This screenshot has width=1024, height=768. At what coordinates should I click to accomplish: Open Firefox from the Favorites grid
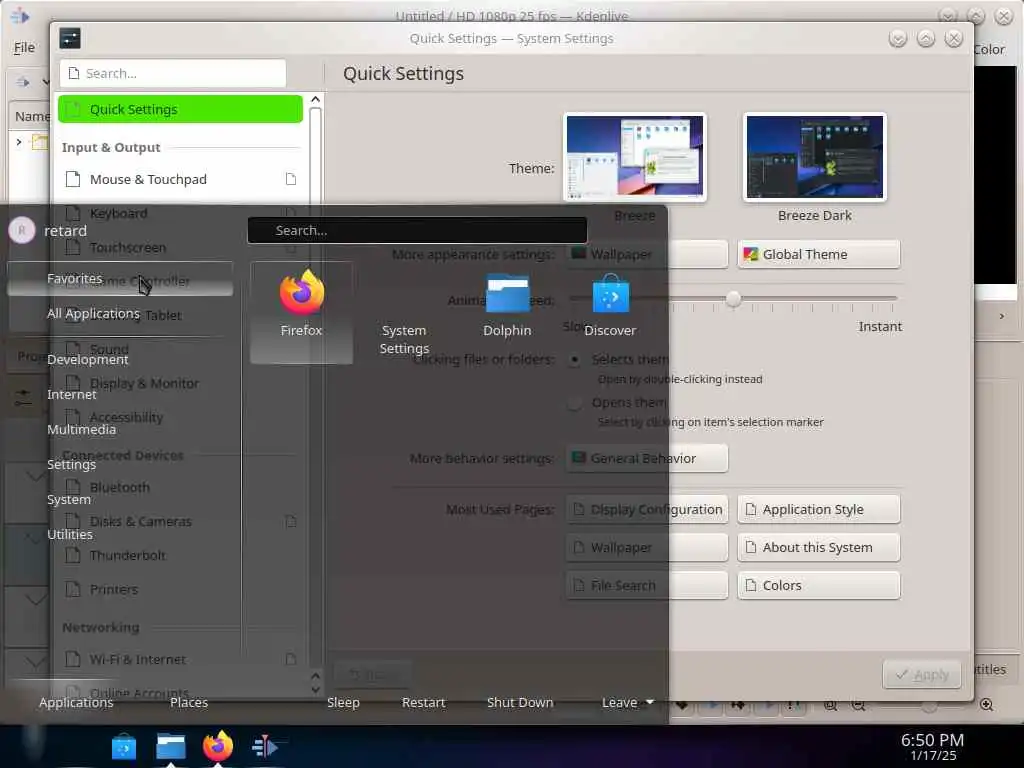pos(301,312)
